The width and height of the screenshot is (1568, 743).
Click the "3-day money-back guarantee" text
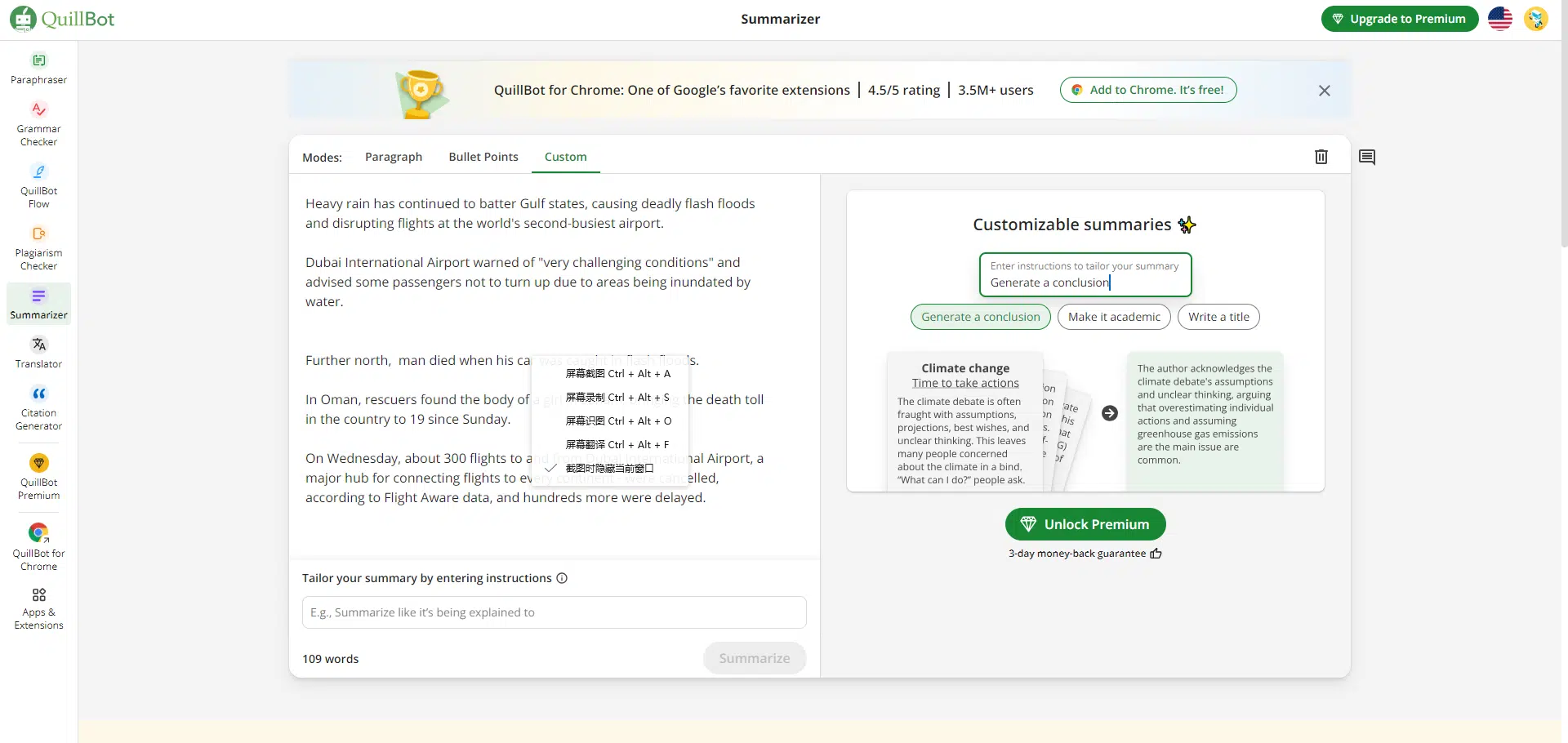1077,554
